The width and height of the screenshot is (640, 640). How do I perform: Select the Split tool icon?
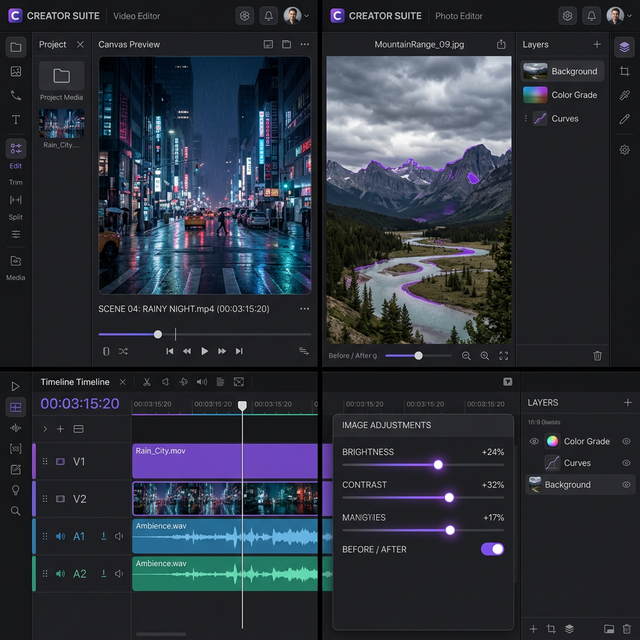[x=16, y=200]
